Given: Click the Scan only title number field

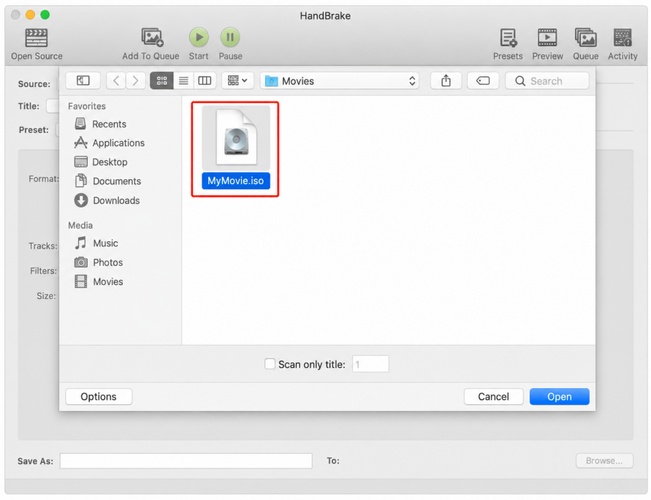Looking at the screenshot, I should [370, 364].
